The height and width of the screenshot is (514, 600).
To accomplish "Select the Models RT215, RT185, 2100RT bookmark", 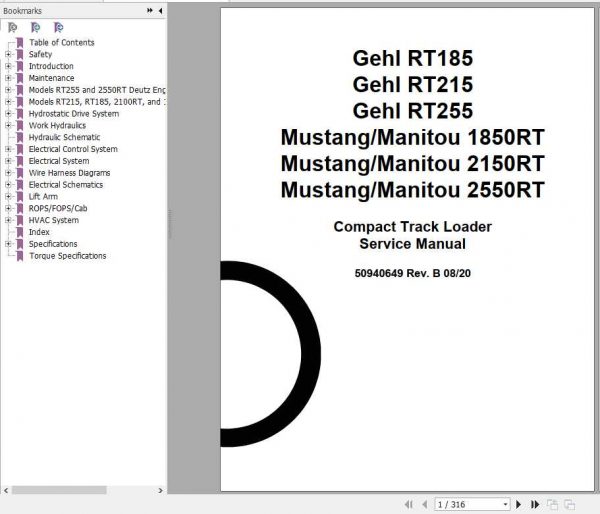I will pos(97,102).
